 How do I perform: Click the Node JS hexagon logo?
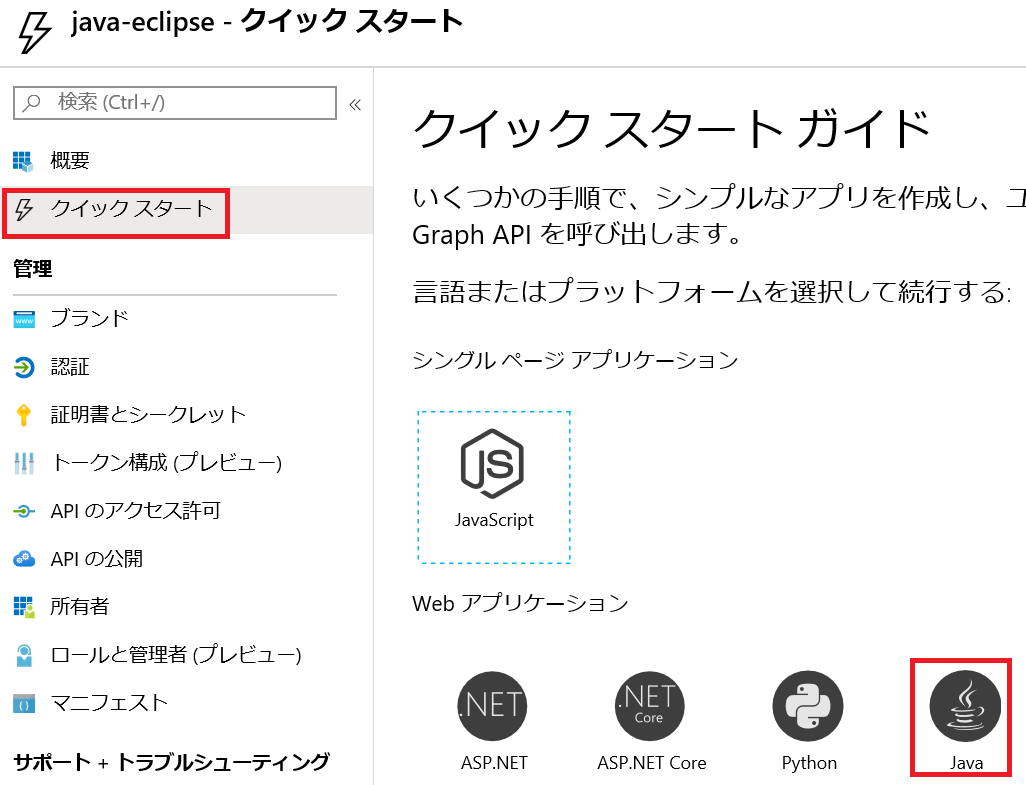click(492, 464)
